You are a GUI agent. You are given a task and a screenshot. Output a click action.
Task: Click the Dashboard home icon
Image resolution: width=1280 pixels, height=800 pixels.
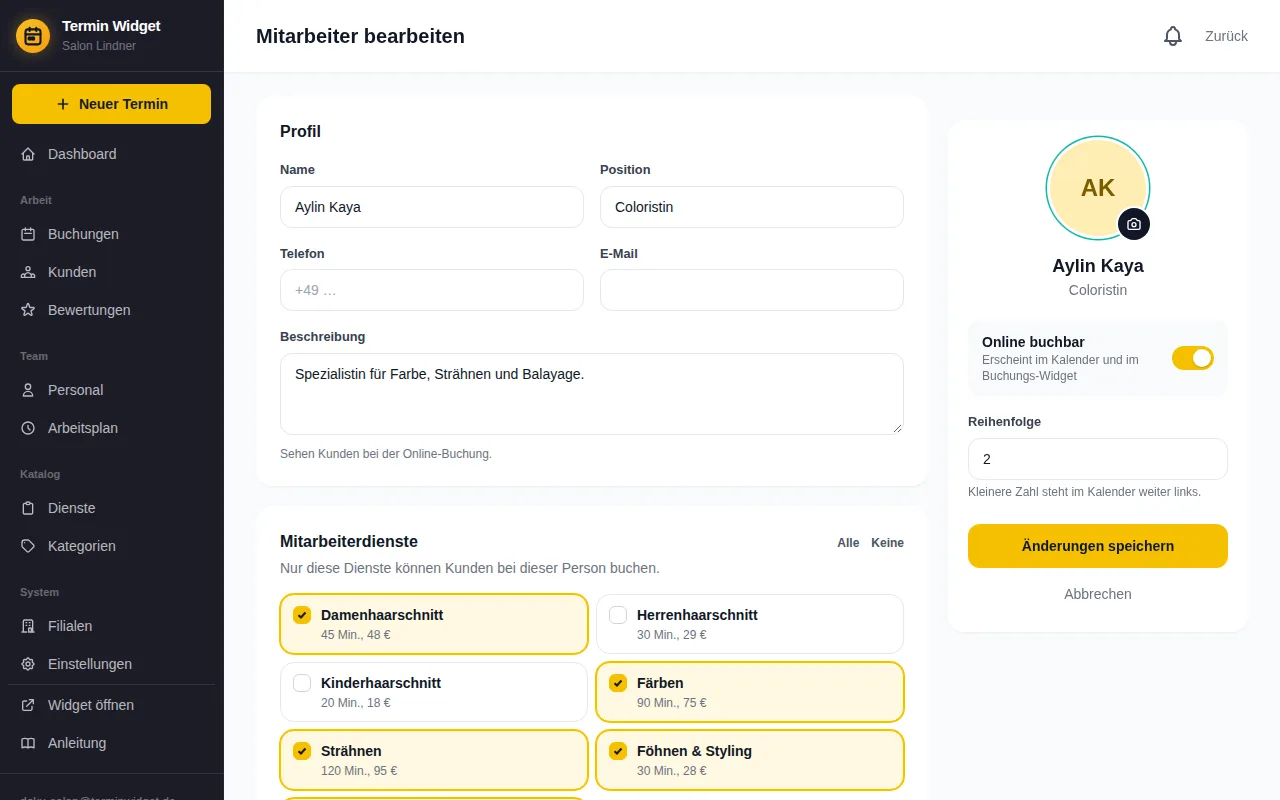(28, 154)
